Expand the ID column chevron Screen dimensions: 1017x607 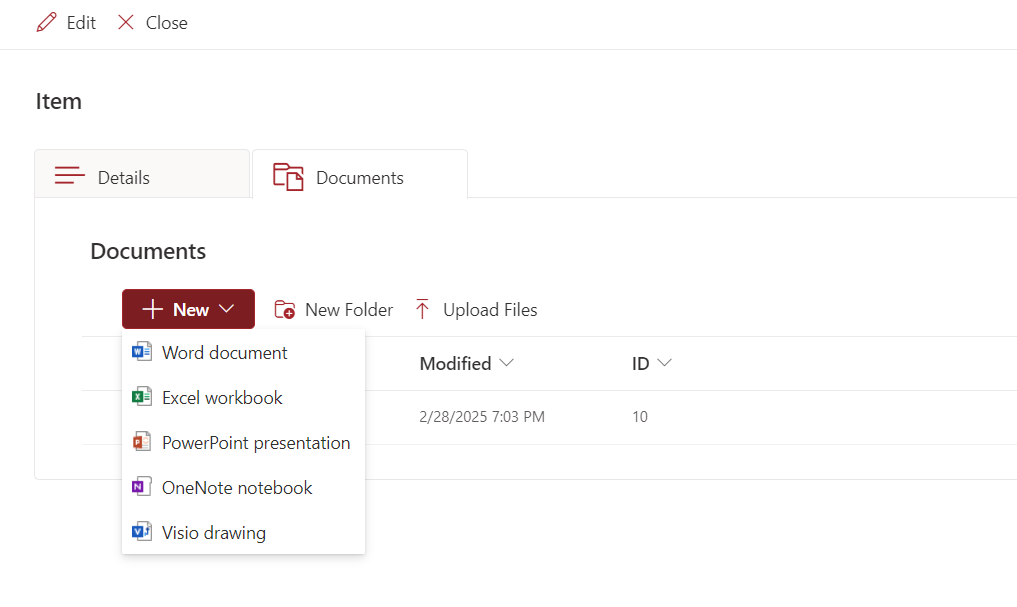[x=663, y=363]
